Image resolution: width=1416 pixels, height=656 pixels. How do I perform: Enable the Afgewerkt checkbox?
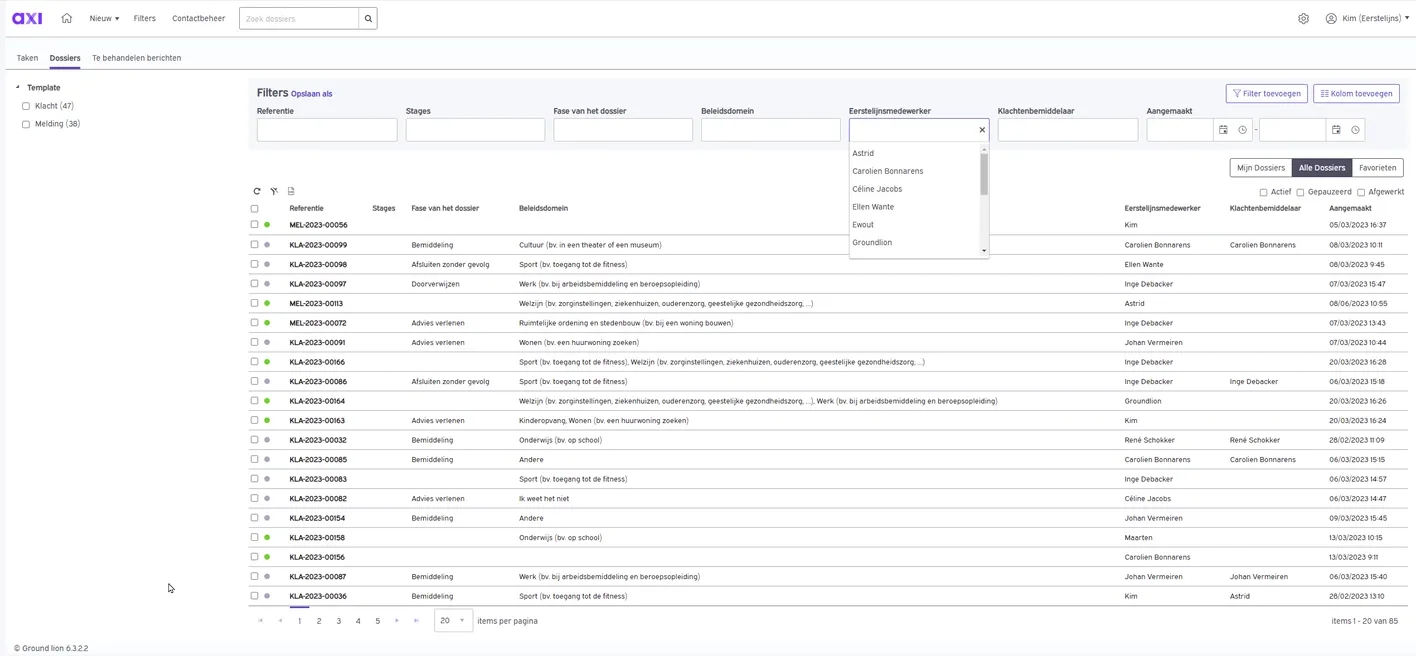click(x=1361, y=192)
